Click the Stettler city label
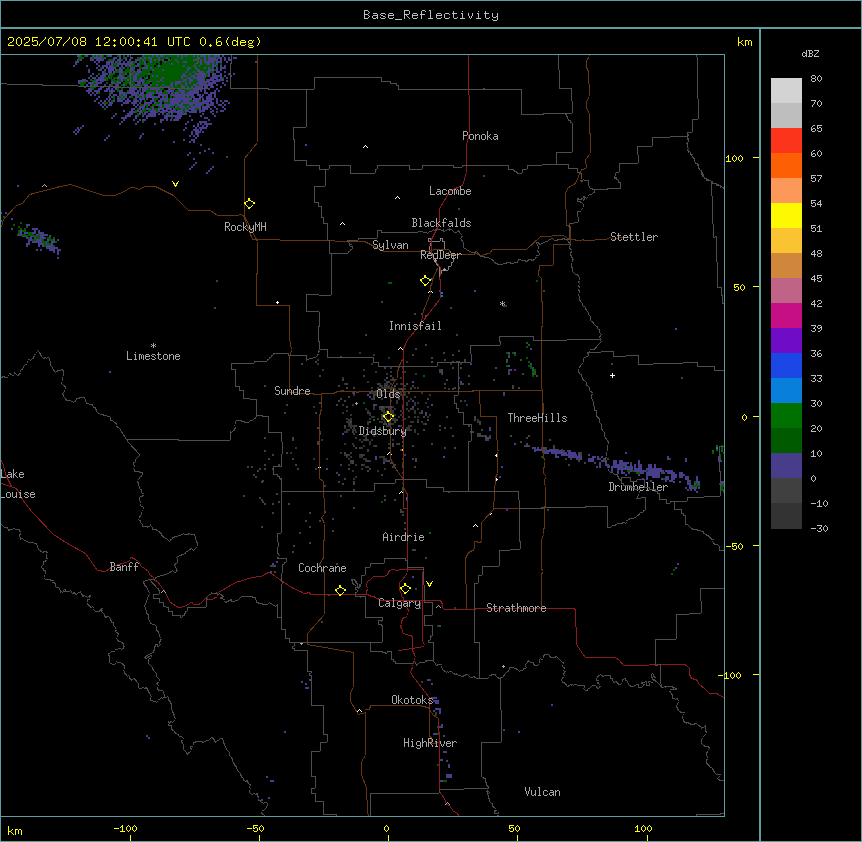This screenshot has width=862, height=842. 633,237
